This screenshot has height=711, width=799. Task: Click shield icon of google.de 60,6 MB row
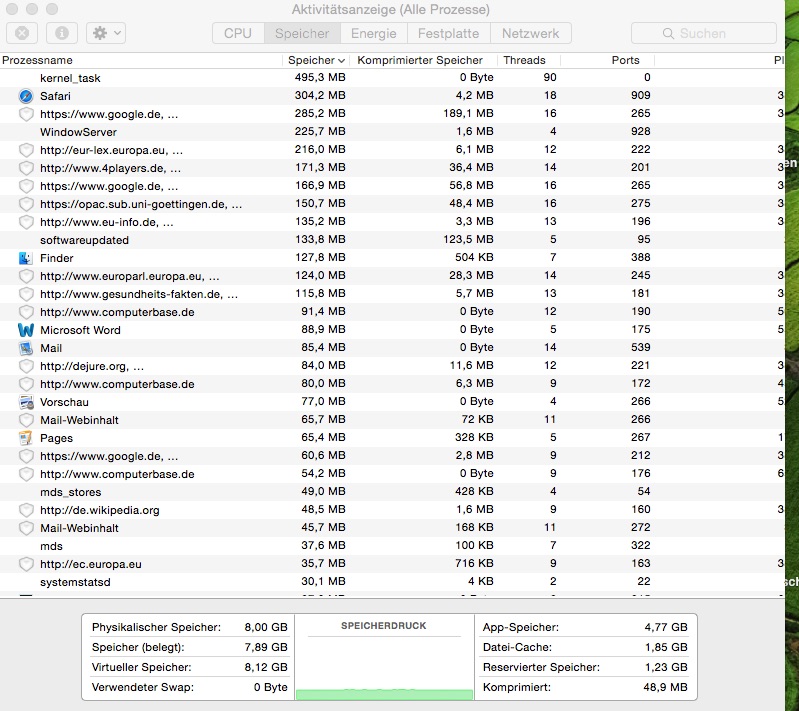(x=26, y=456)
